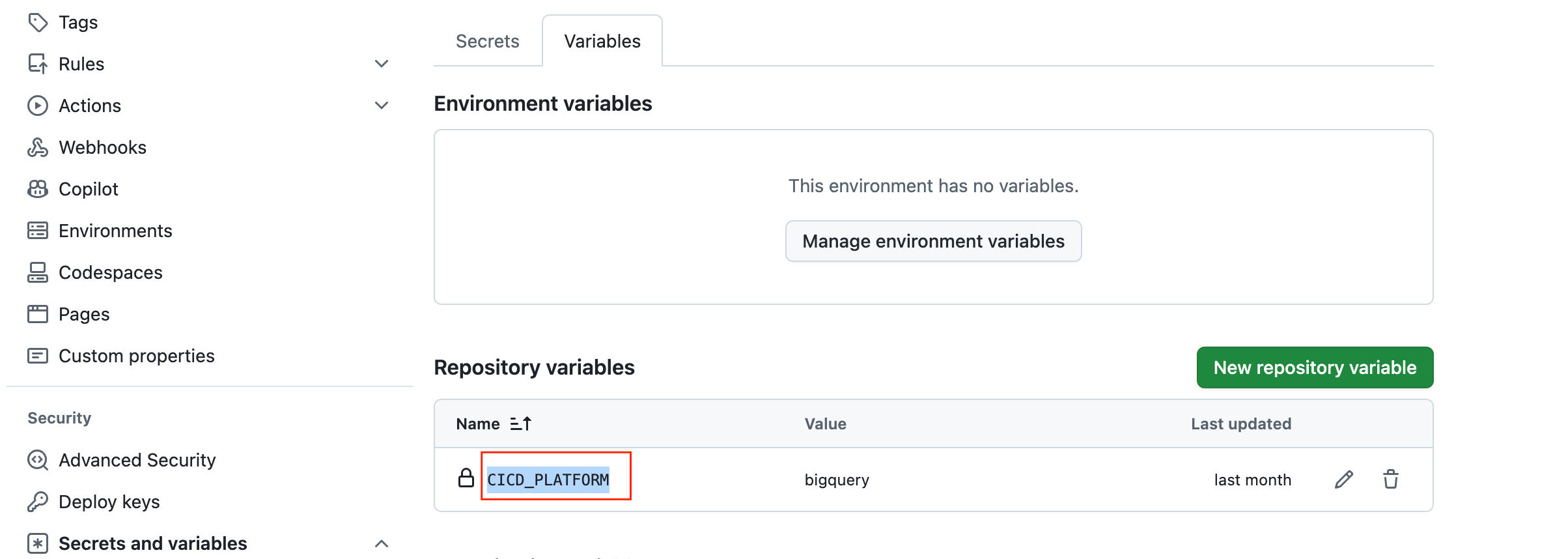The width and height of the screenshot is (1568, 559).
Task: Click the Advanced Security icon
Action: [x=38, y=460]
